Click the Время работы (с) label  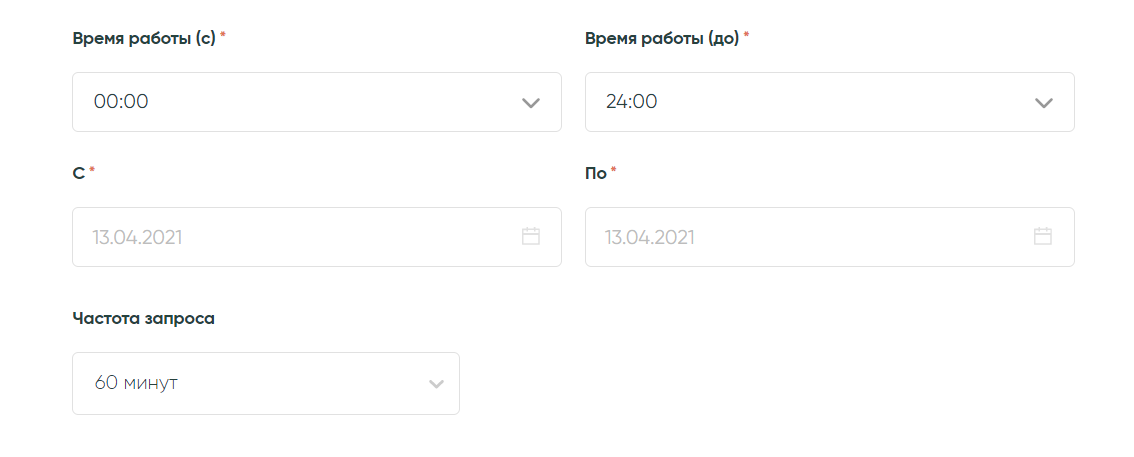(144, 38)
